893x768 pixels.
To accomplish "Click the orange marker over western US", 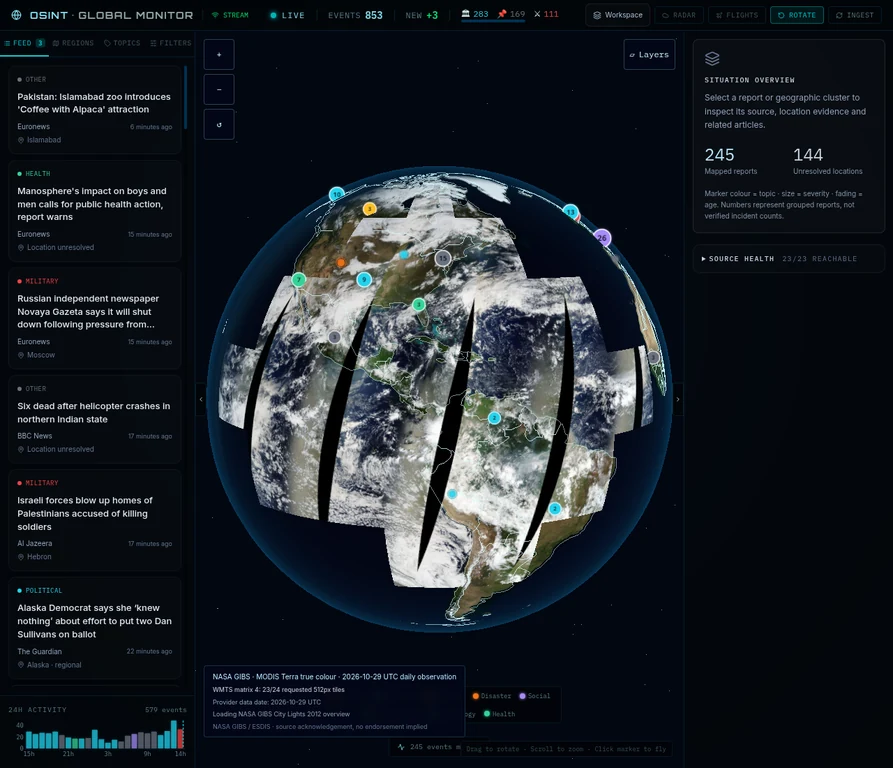I will pyautogui.click(x=341, y=262).
